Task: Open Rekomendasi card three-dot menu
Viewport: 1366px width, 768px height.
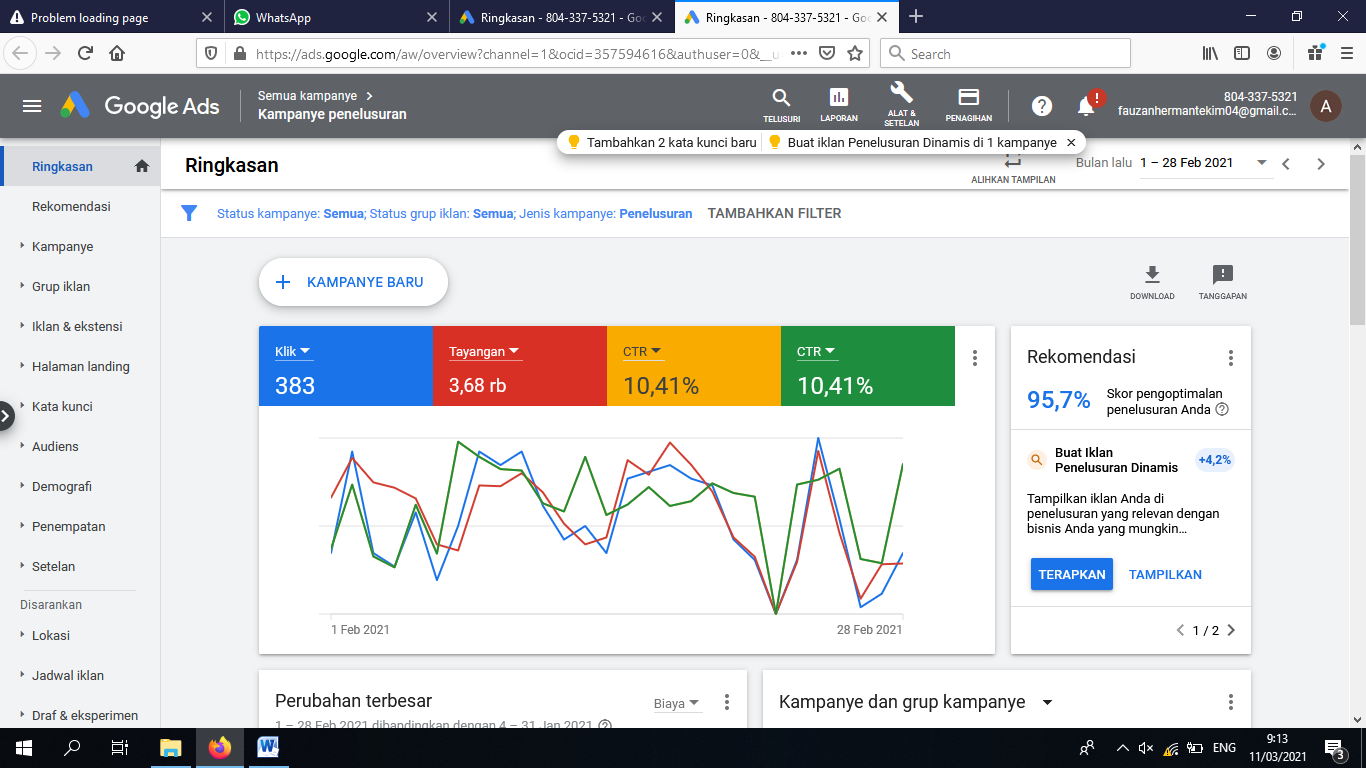Action: tap(1231, 358)
